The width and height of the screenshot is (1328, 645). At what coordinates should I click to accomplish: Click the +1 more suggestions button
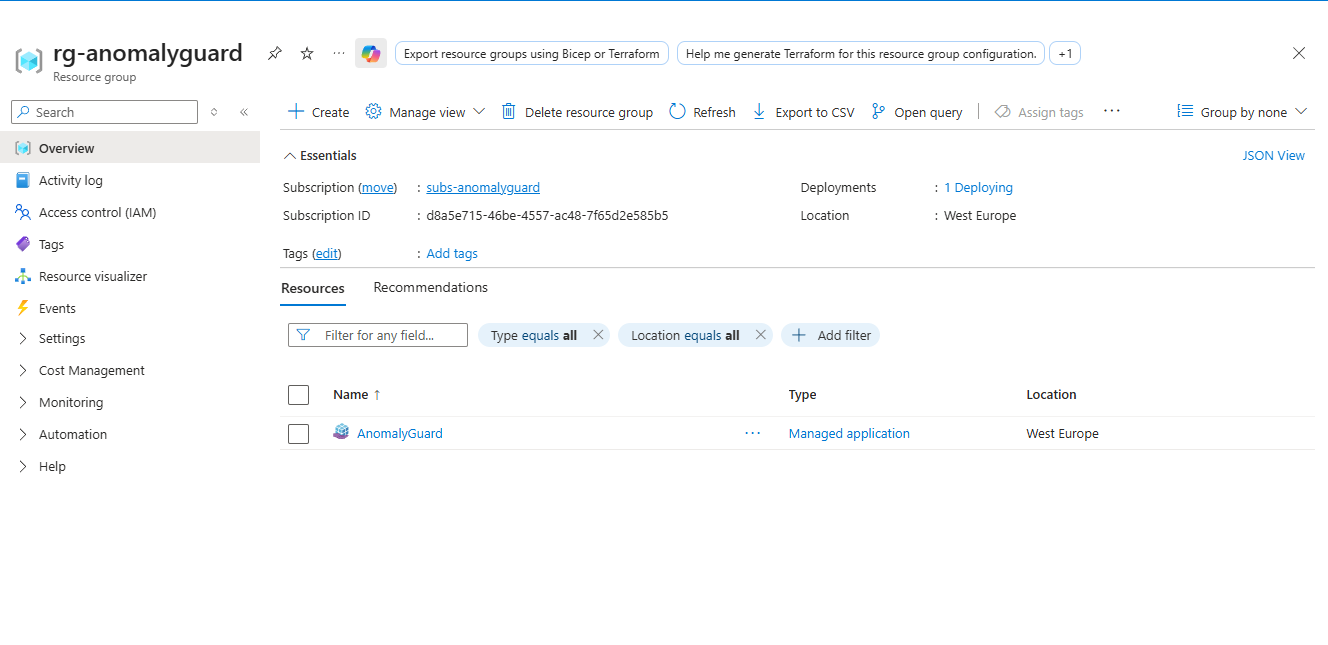1065,54
